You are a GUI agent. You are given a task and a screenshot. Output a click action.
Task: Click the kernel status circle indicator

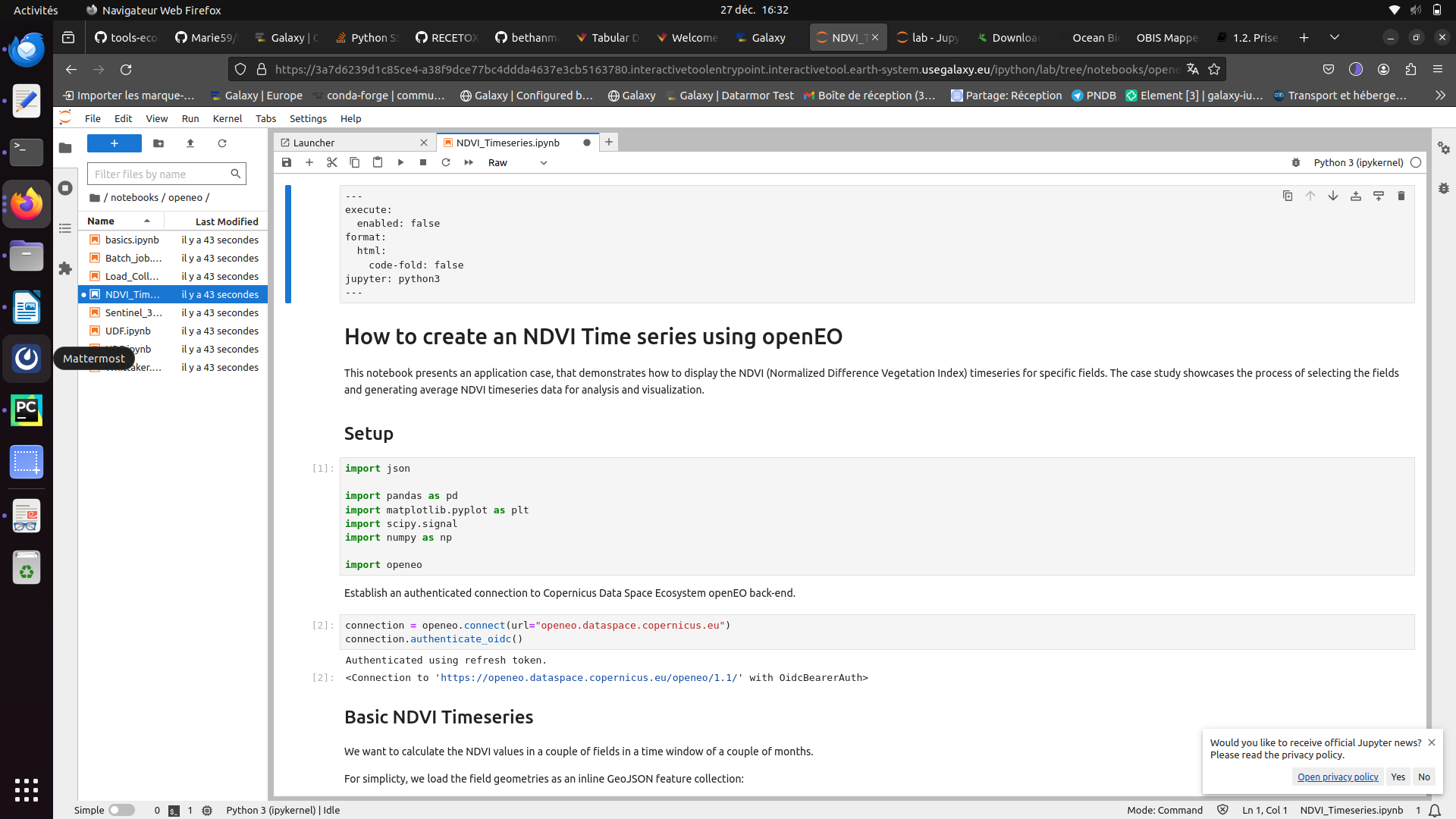click(1416, 162)
